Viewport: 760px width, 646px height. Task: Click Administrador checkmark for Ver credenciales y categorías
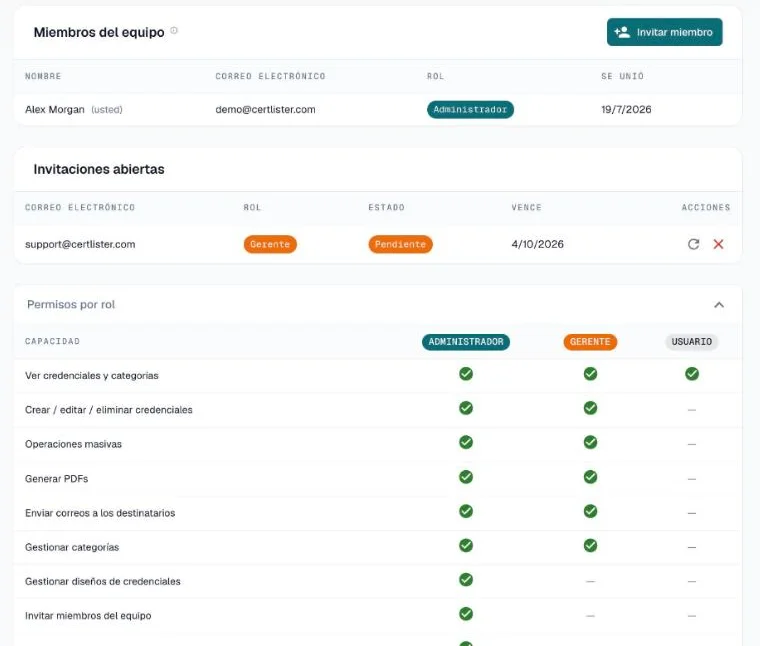pos(466,374)
